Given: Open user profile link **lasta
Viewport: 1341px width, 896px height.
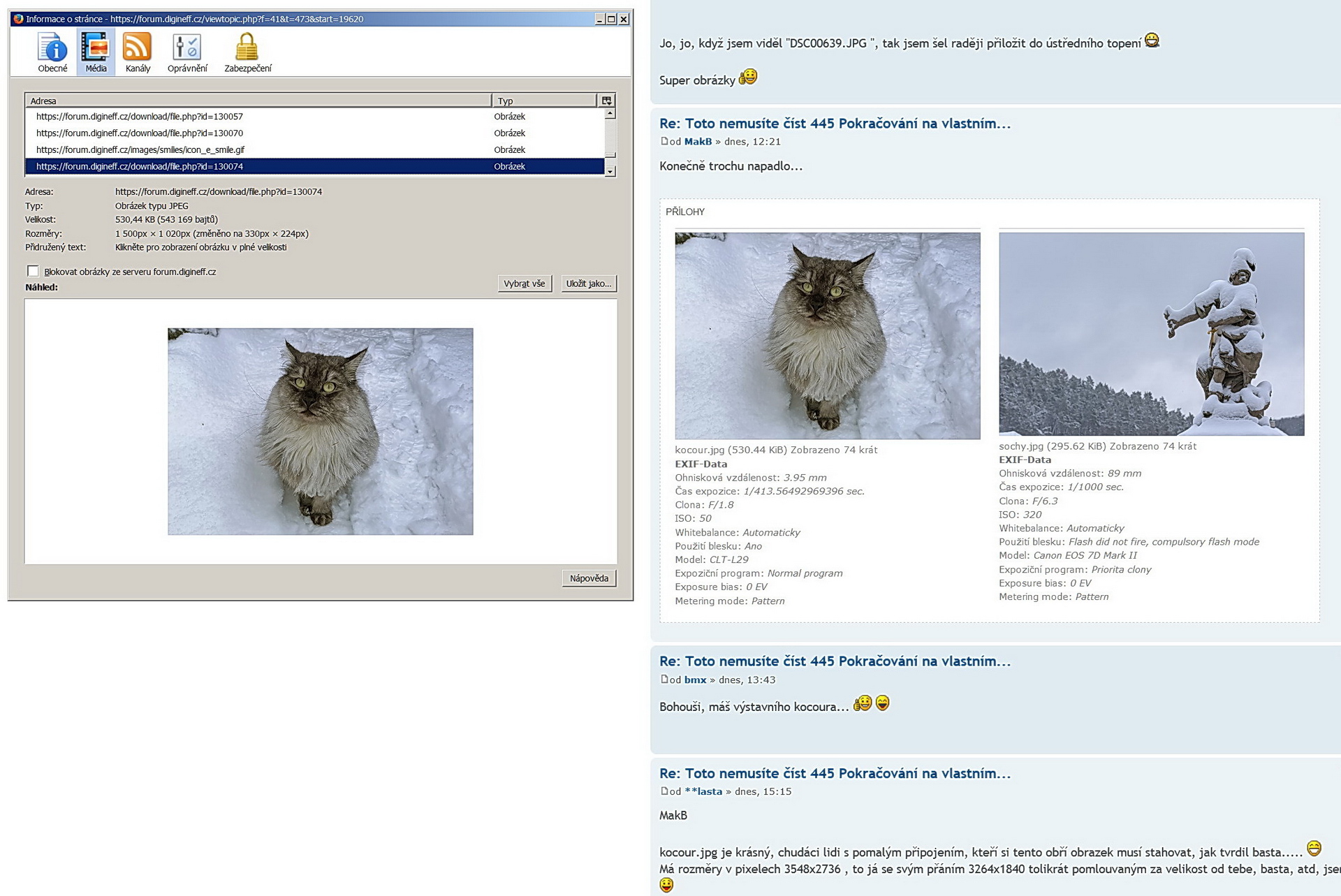Looking at the screenshot, I should [x=703, y=791].
